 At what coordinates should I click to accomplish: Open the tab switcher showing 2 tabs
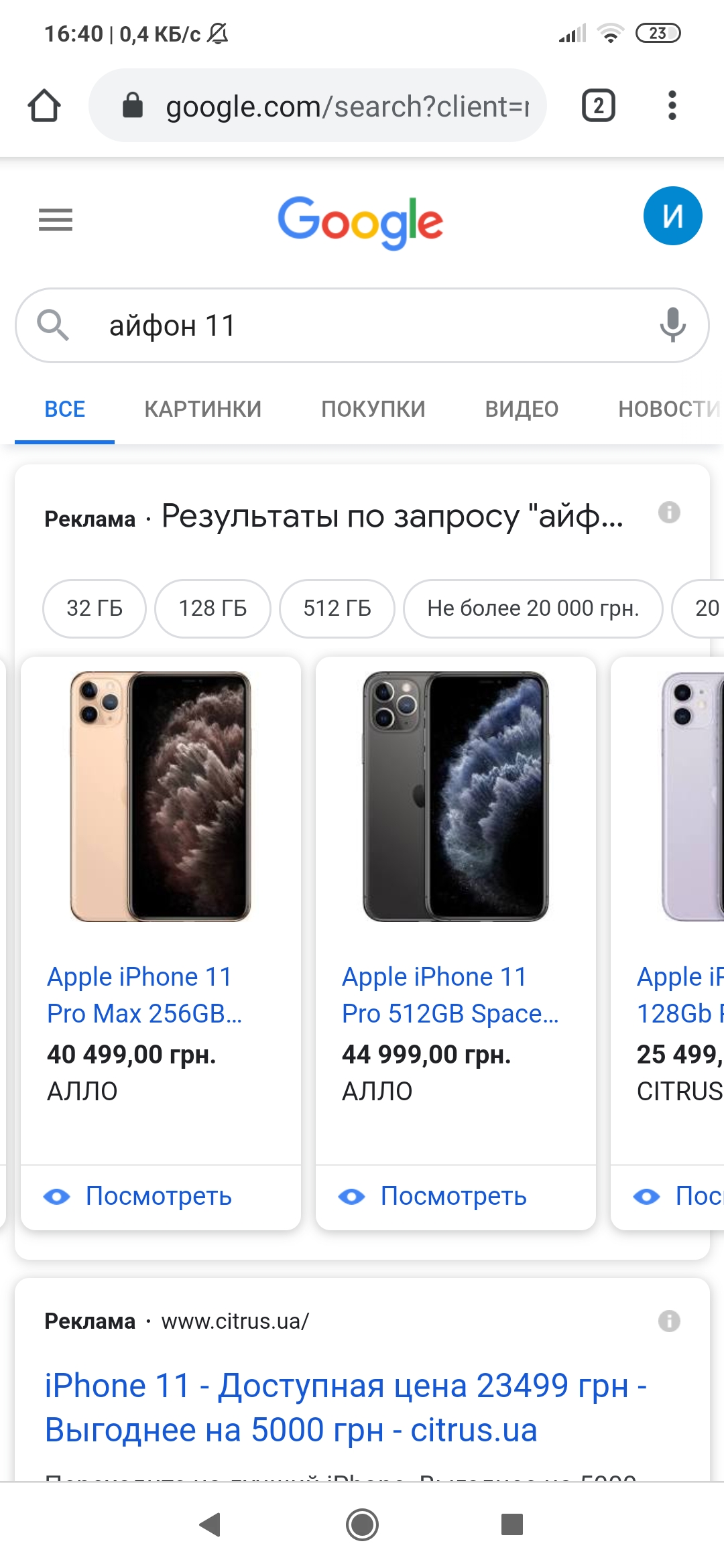pyautogui.click(x=598, y=106)
